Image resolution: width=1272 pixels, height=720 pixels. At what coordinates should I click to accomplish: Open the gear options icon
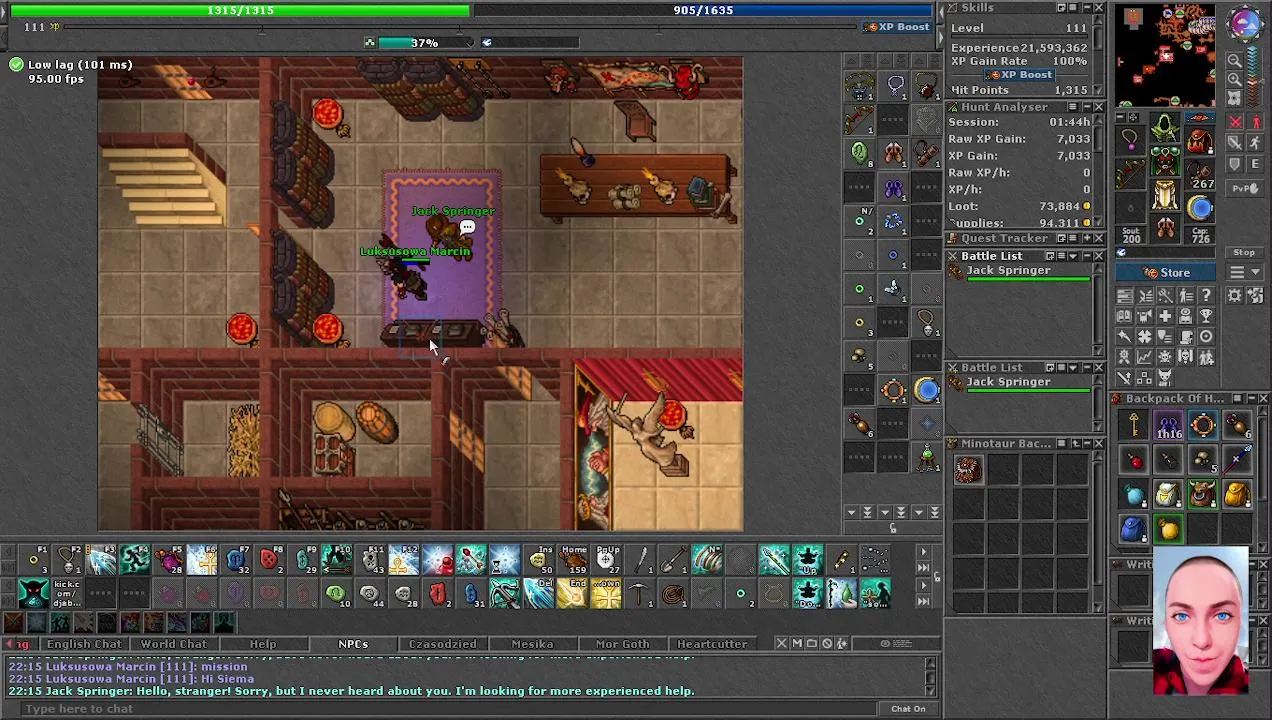coord(1235,295)
